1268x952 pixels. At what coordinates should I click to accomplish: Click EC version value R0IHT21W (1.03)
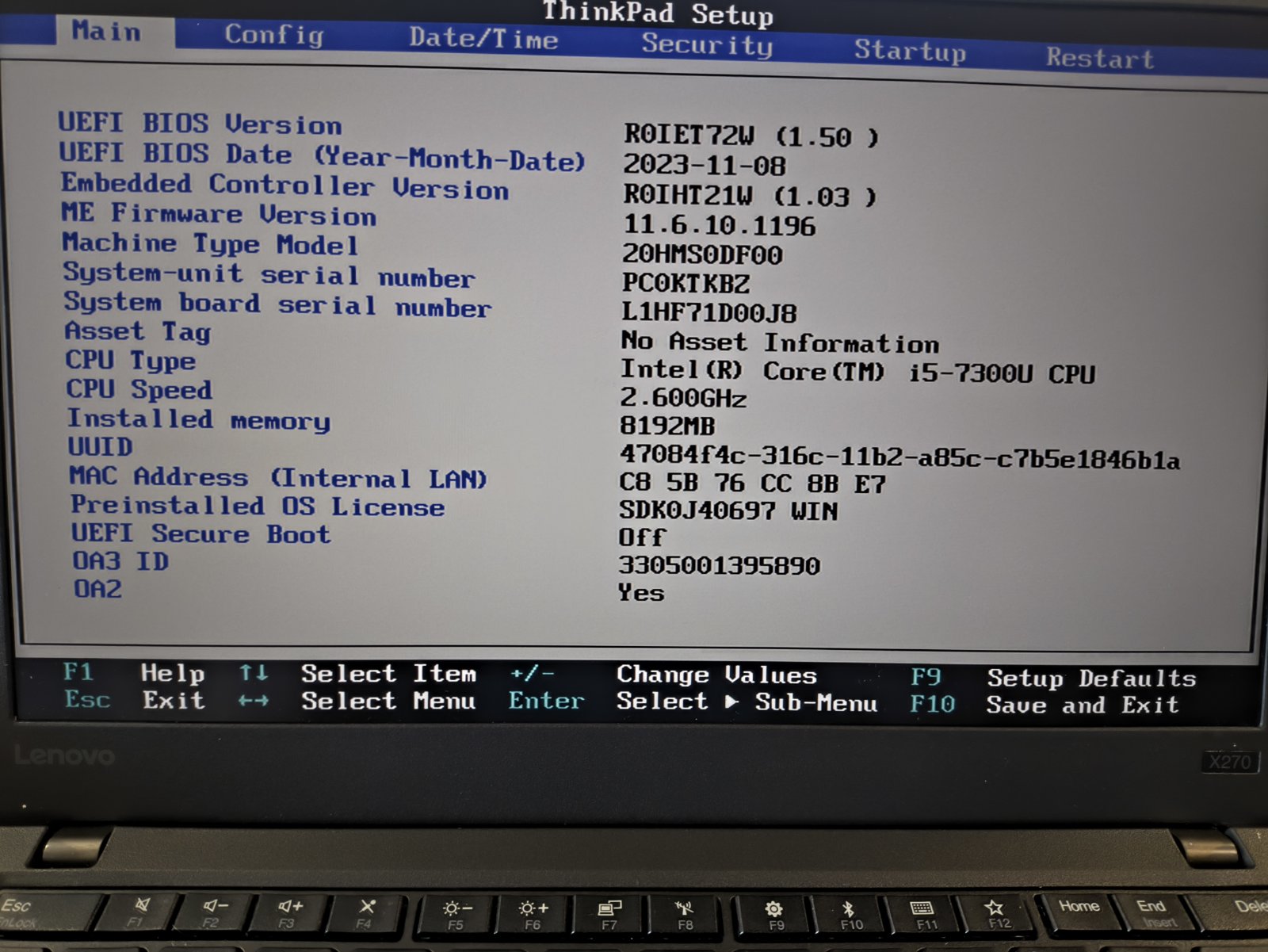click(750, 196)
